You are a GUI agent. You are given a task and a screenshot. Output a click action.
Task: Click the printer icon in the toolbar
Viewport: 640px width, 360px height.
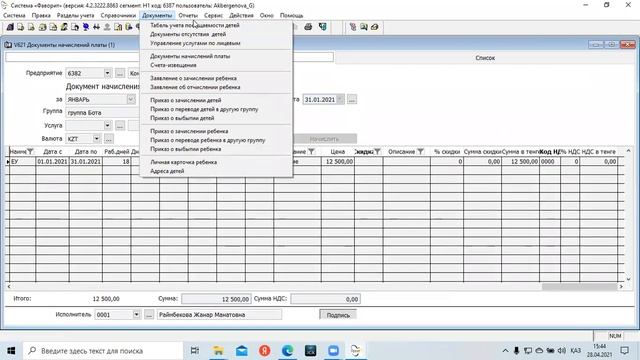[308, 27]
